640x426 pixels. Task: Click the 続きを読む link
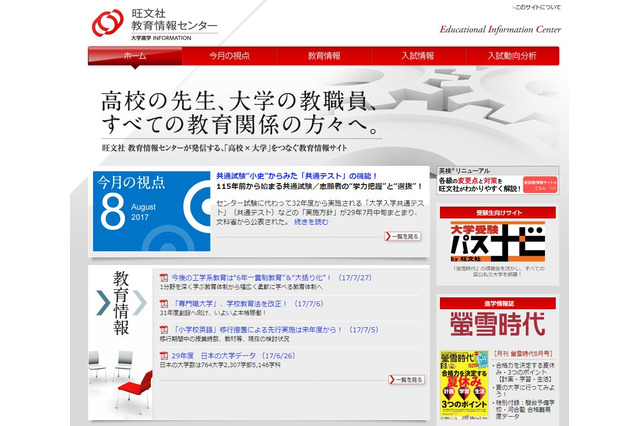(311, 222)
